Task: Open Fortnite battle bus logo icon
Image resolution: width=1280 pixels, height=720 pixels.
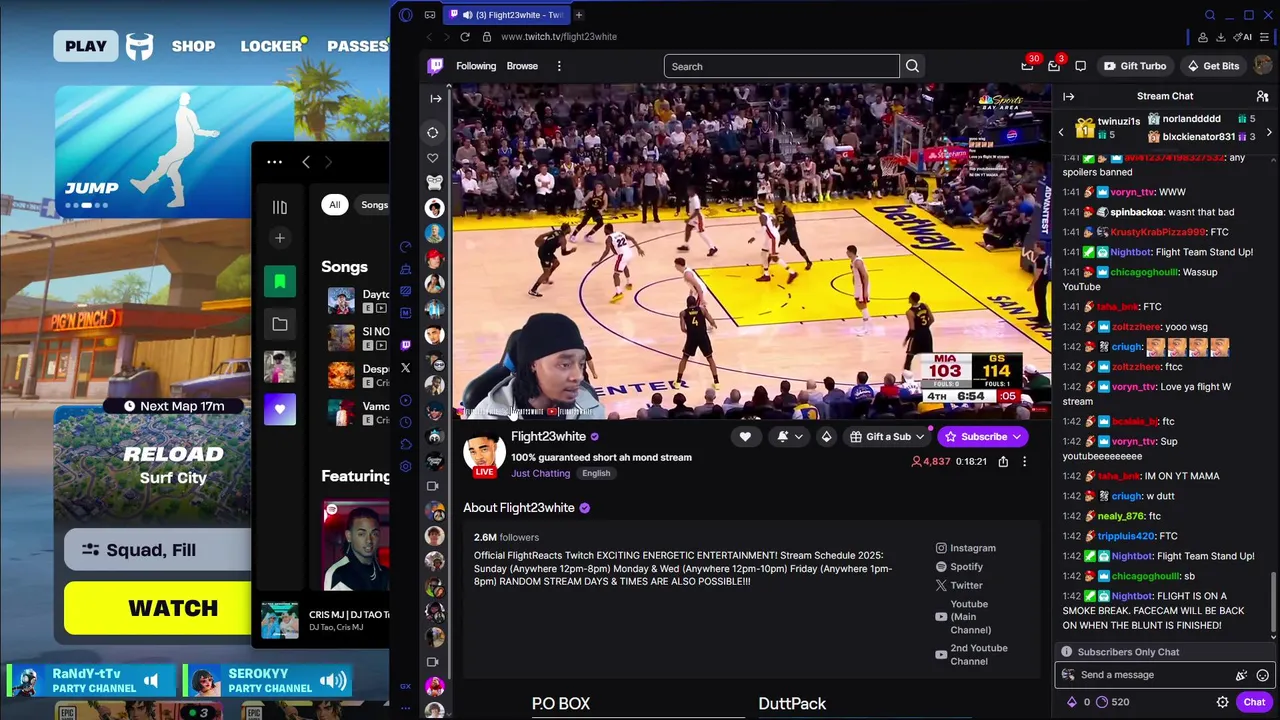Action: [x=139, y=46]
